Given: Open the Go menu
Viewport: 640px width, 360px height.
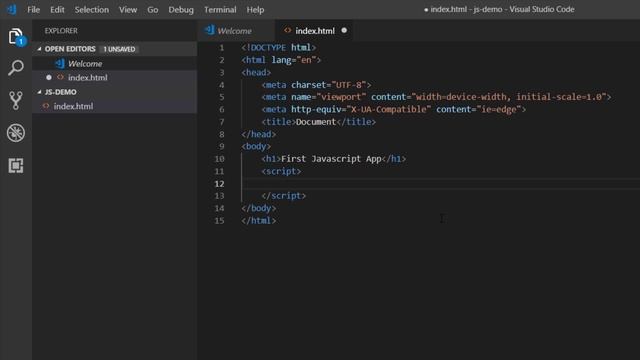Looking at the screenshot, I should 153,9.
